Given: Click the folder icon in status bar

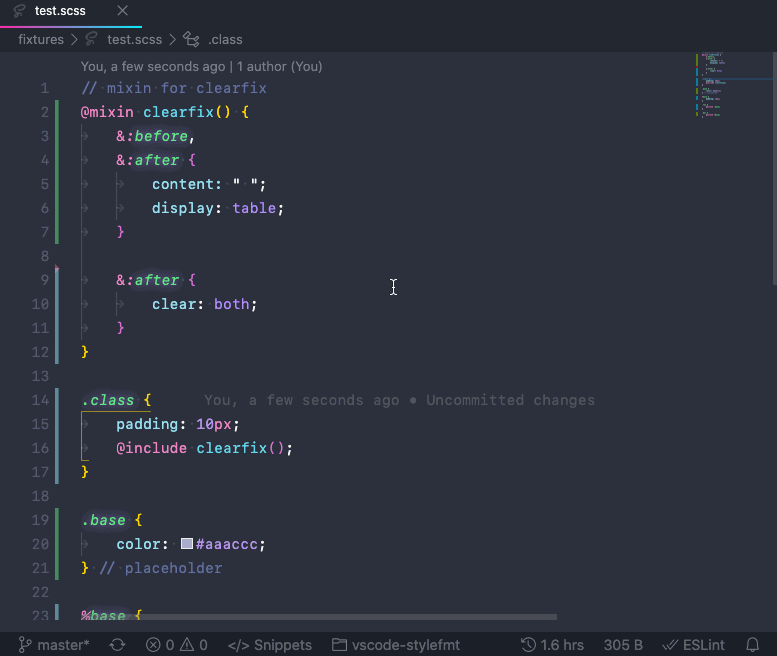Looking at the screenshot, I should 339,645.
